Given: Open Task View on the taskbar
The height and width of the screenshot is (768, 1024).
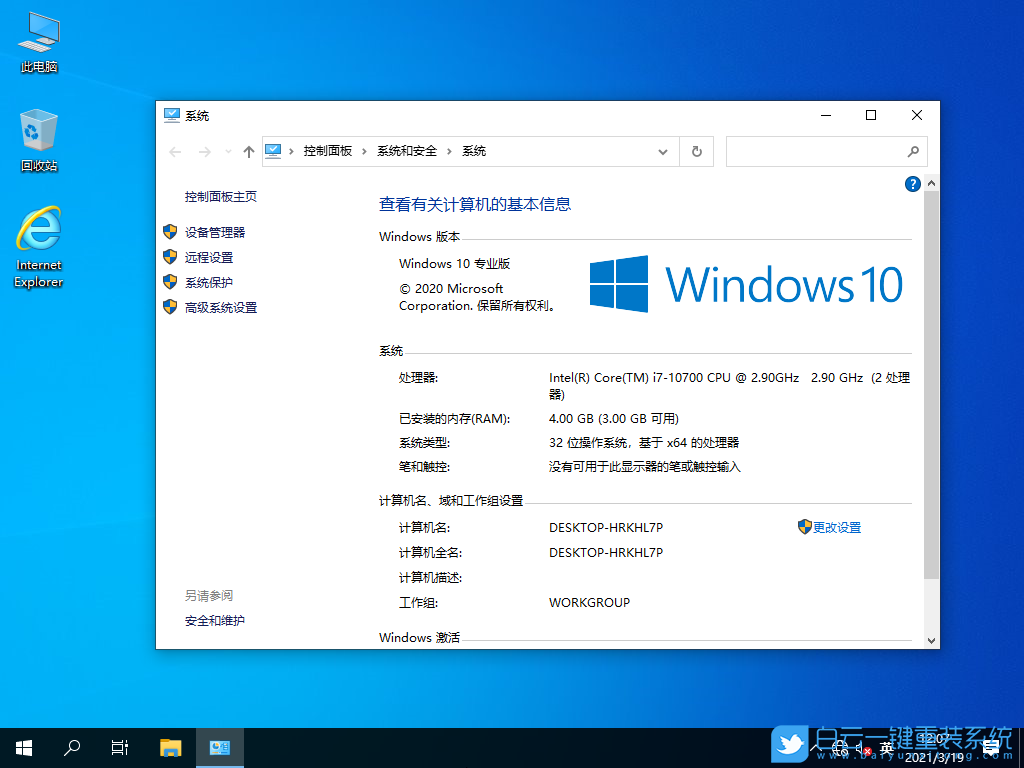Looking at the screenshot, I should (119, 747).
